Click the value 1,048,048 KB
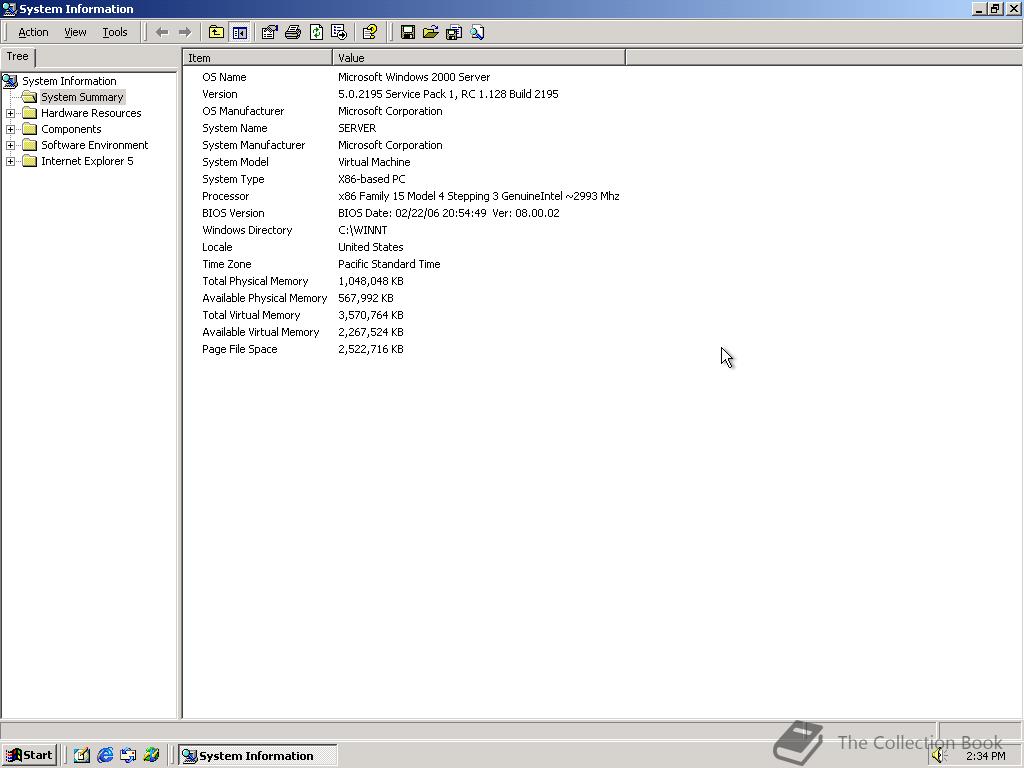1024x768 pixels. click(x=370, y=281)
